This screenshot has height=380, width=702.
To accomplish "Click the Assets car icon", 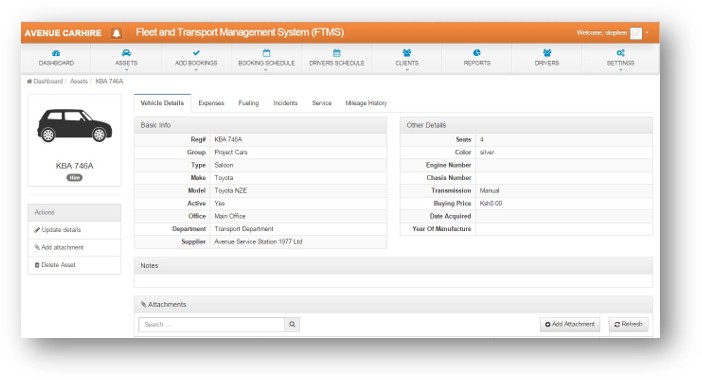I will tap(126, 53).
